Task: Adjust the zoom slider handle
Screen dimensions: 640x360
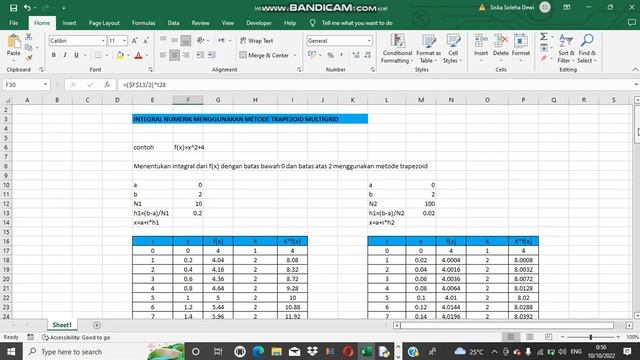Action: click(x=590, y=337)
